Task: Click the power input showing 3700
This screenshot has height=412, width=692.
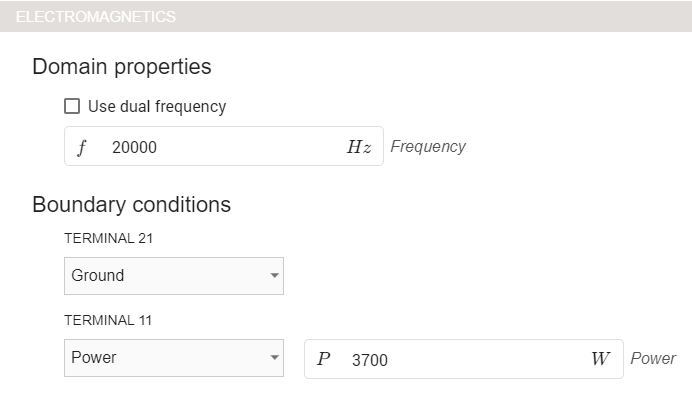Action: tap(460, 359)
